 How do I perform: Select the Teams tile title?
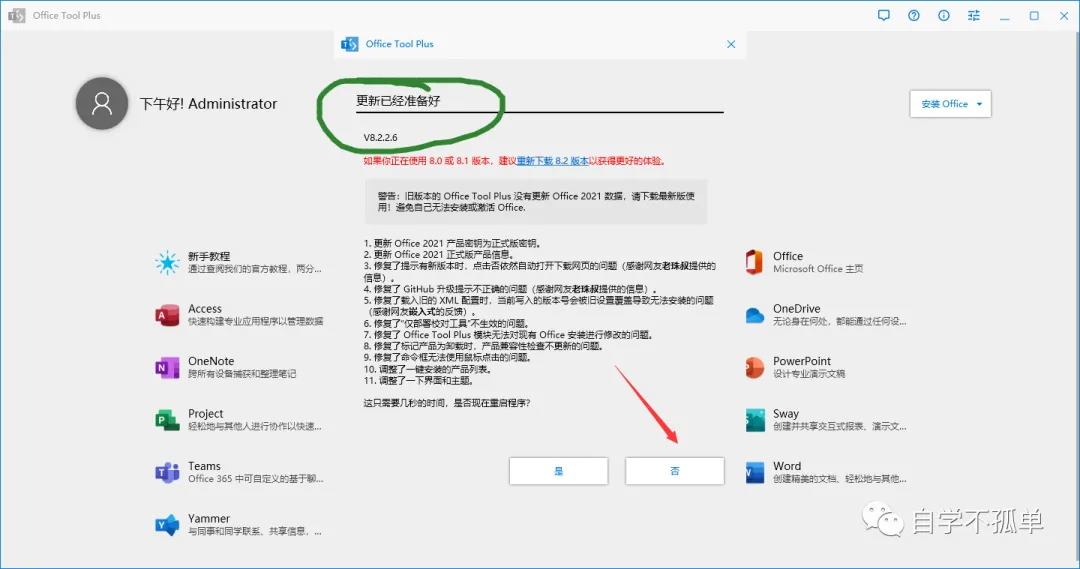tap(204, 466)
